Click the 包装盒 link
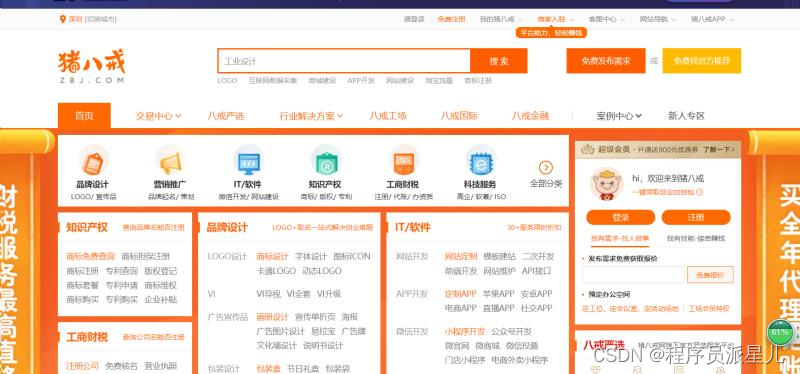This screenshot has height=374, width=800. [268, 368]
